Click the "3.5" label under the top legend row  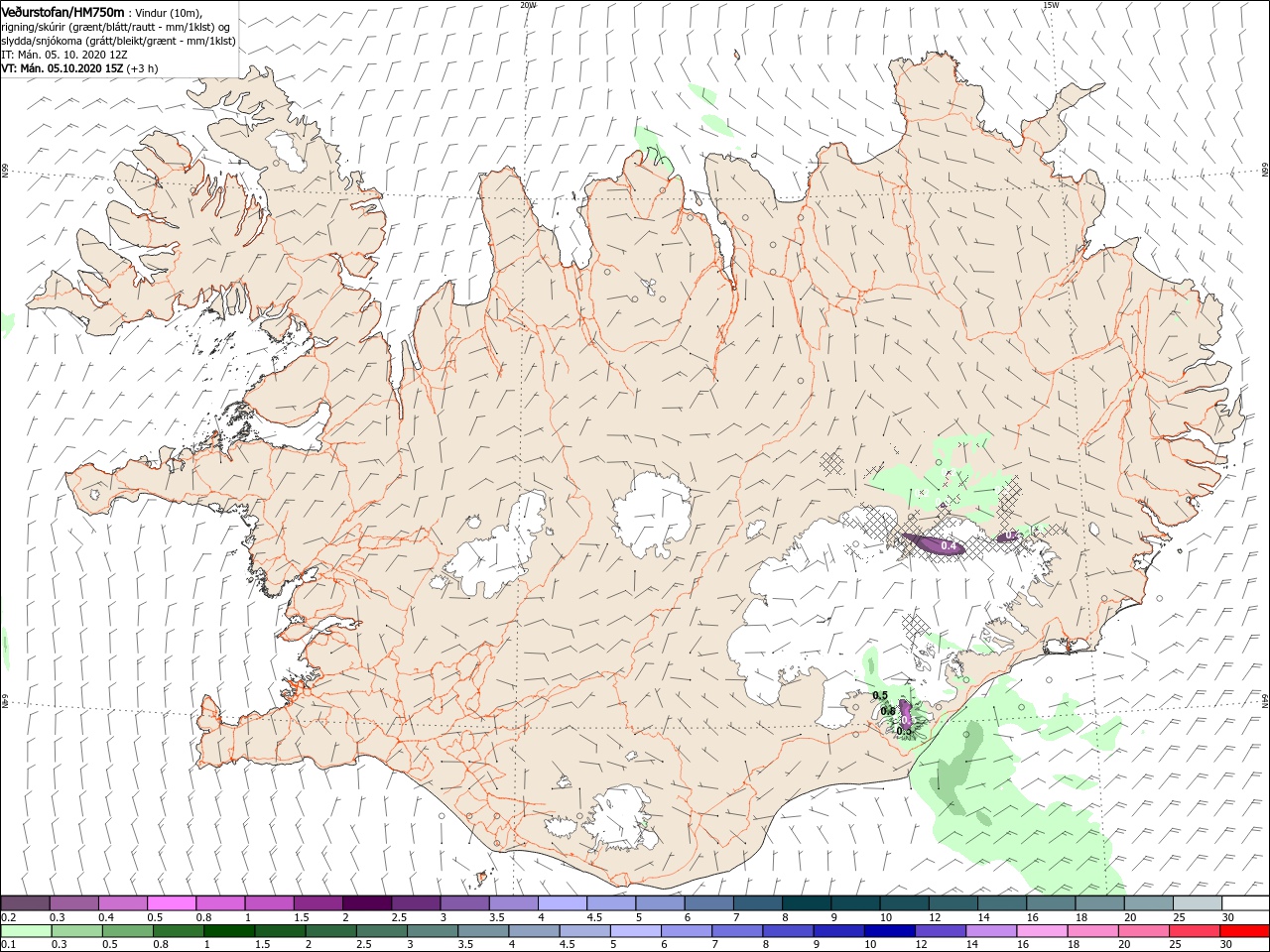497,917
